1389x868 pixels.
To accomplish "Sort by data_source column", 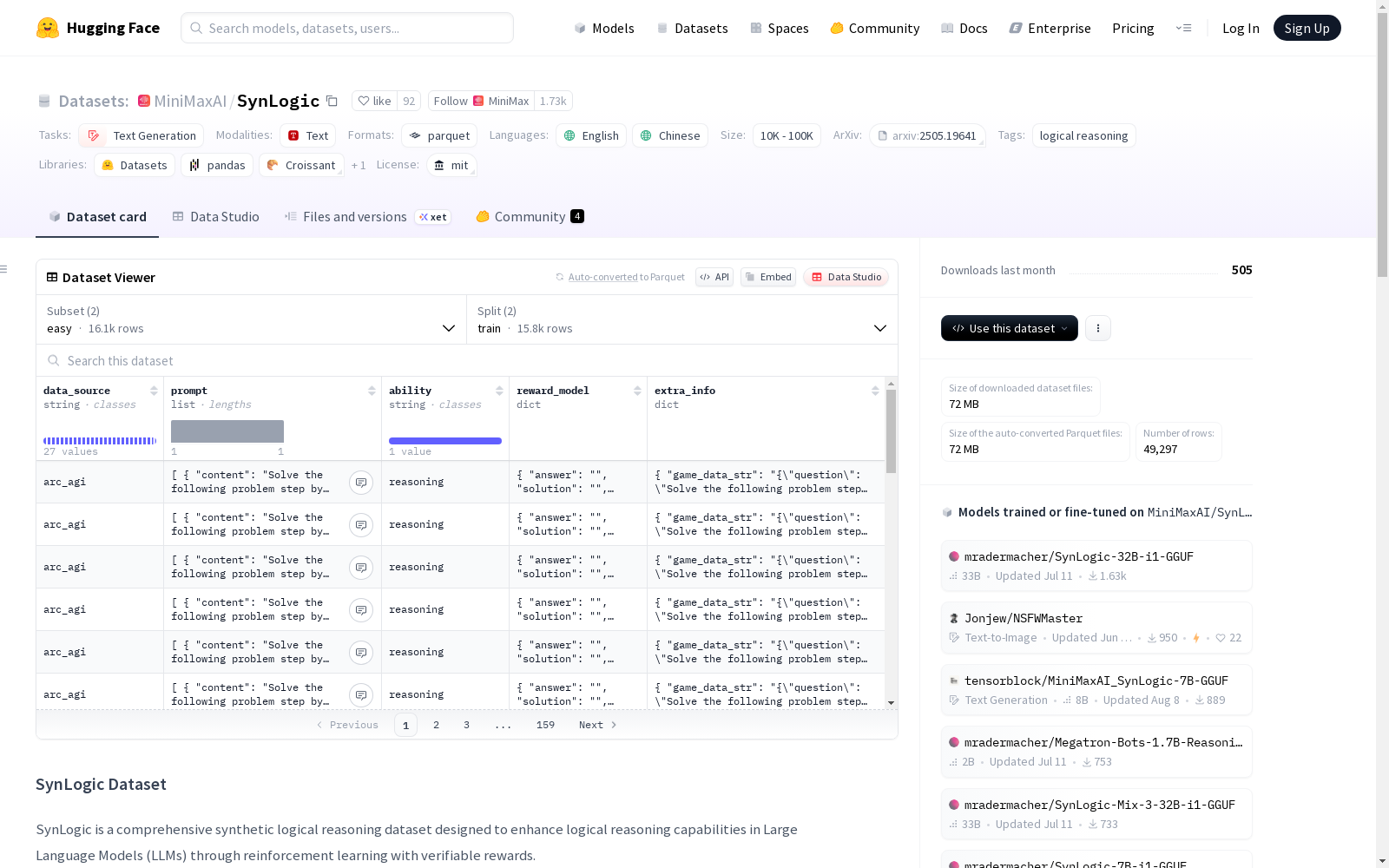I will tap(154, 391).
